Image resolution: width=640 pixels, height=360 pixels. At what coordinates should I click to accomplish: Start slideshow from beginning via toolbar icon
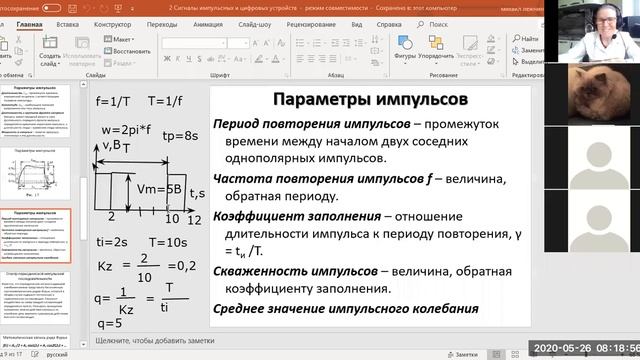pyautogui.click(x=118, y=8)
